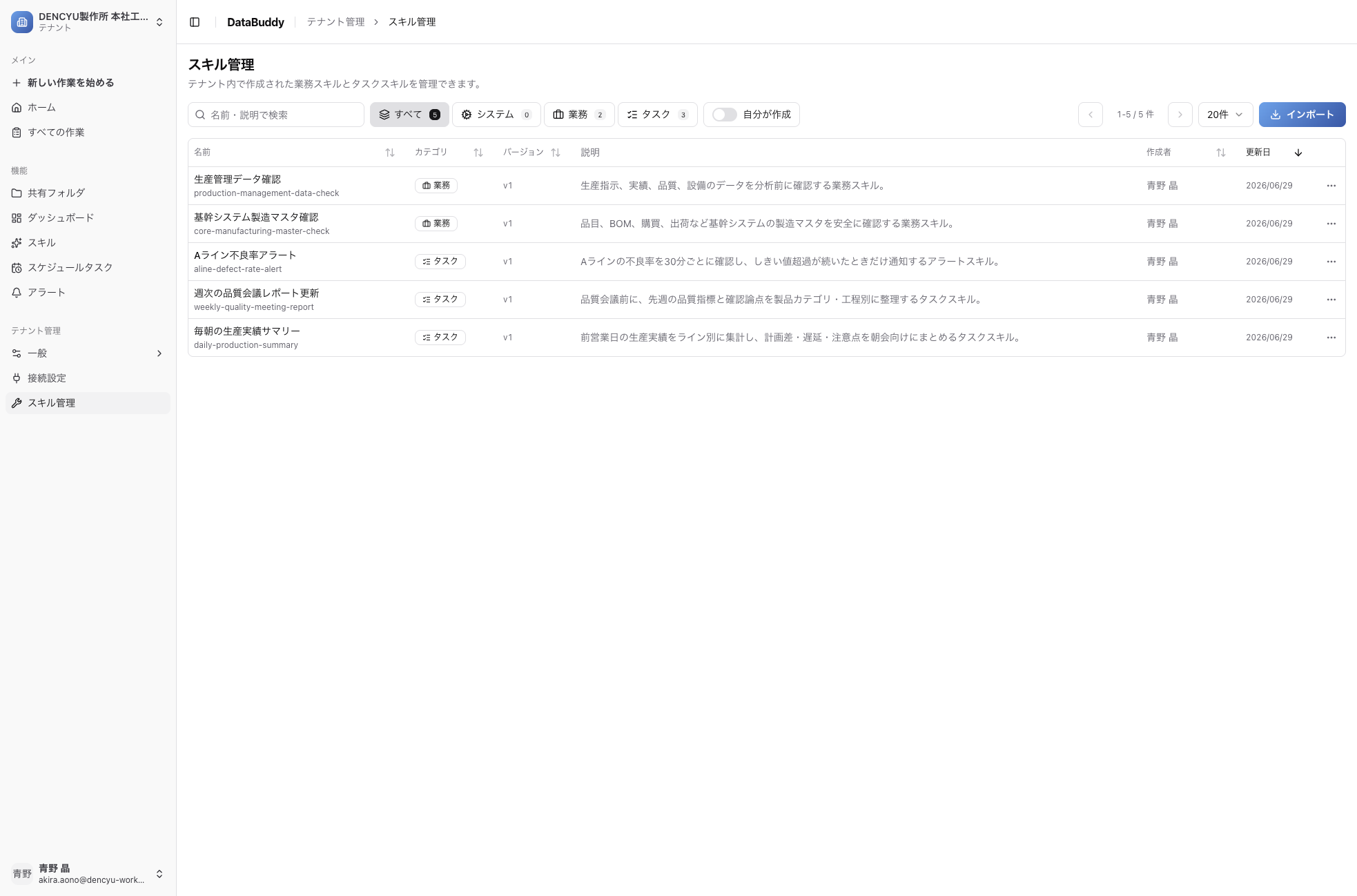Toggle the sidebar panel icon
Viewport: 1357px width, 896px height.
point(195,22)
